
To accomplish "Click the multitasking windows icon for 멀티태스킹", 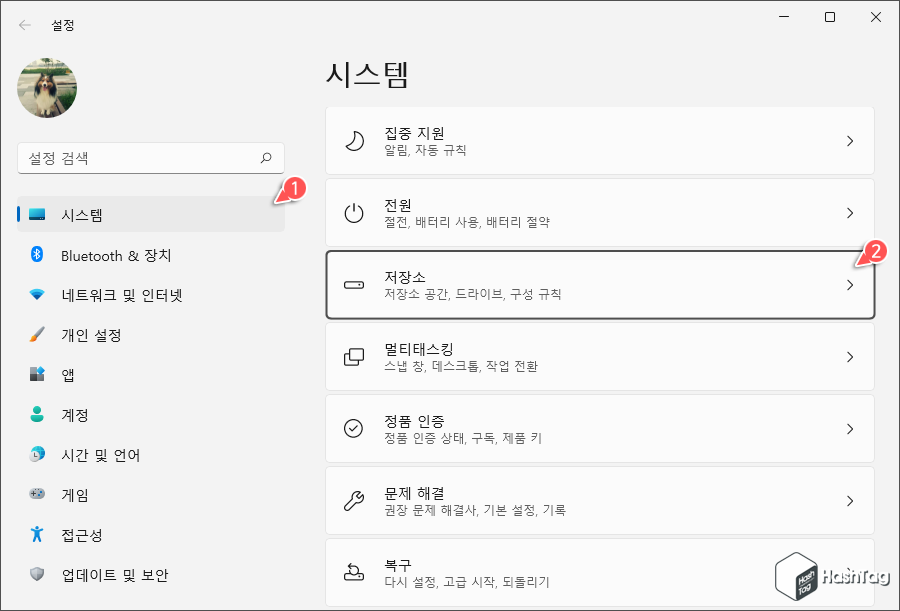I will click(353, 356).
